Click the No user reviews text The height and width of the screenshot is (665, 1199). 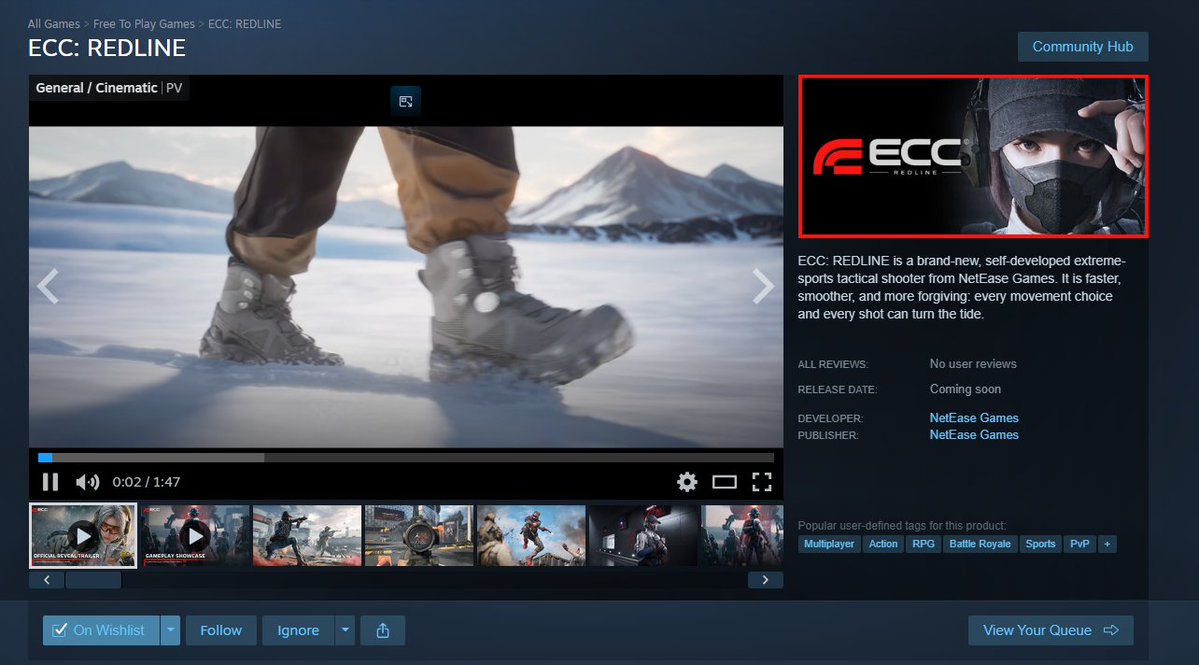tap(973, 364)
